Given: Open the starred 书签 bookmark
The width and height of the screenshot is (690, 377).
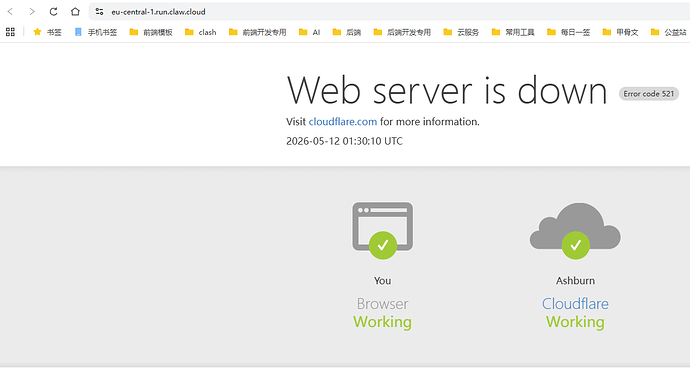Looking at the screenshot, I should coord(48,32).
